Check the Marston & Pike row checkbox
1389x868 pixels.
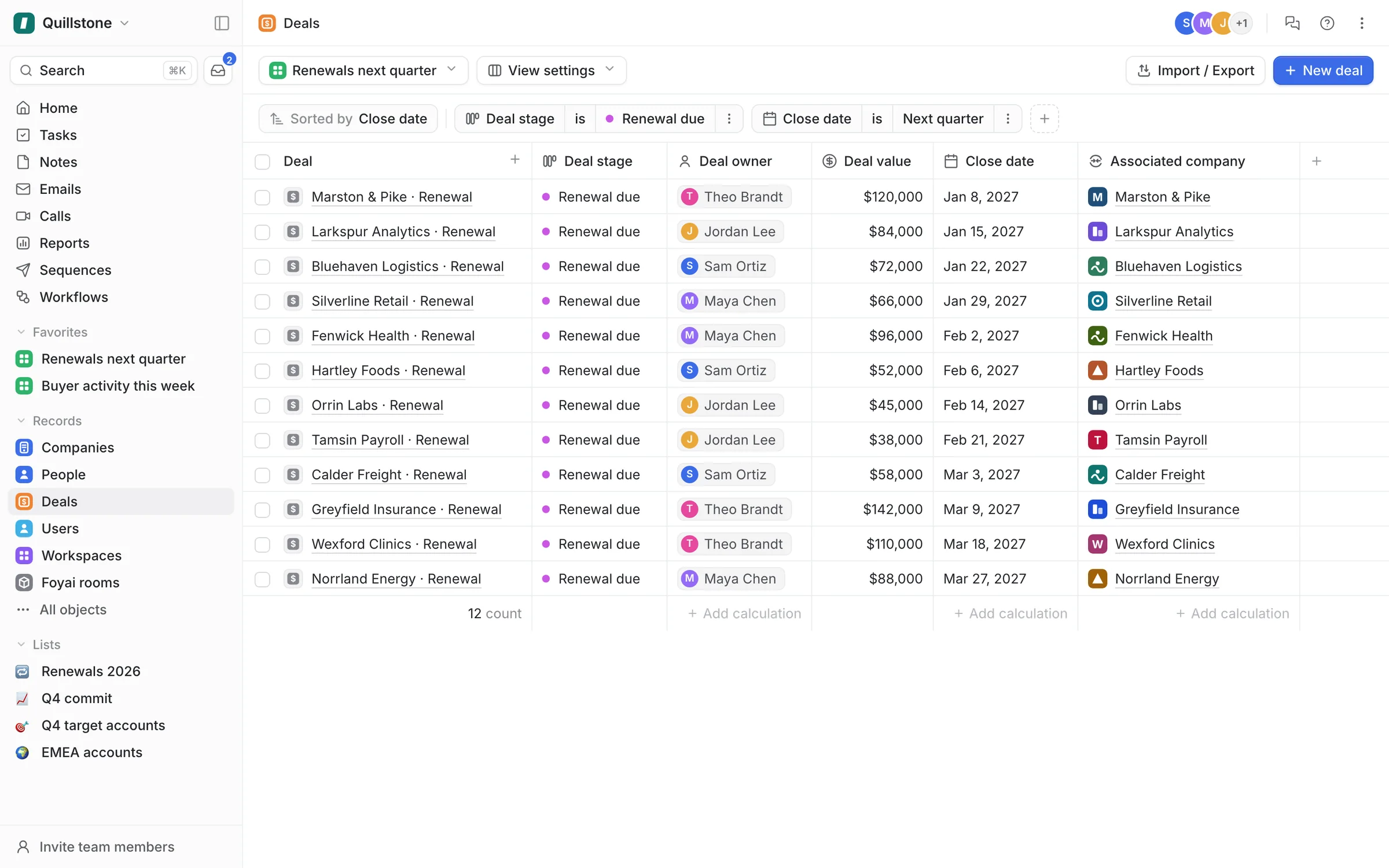262,197
